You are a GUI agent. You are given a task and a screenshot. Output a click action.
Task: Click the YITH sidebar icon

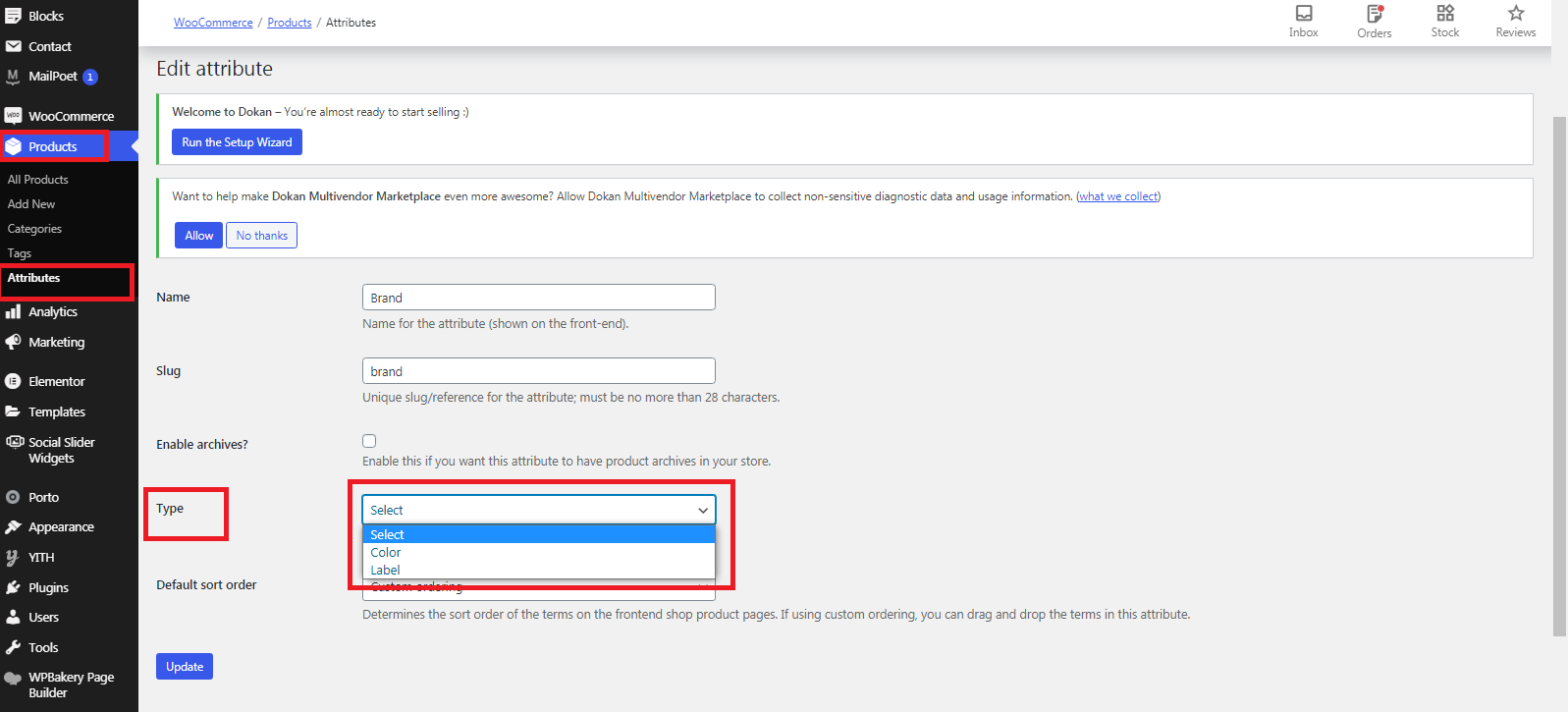tap(13, 557)
